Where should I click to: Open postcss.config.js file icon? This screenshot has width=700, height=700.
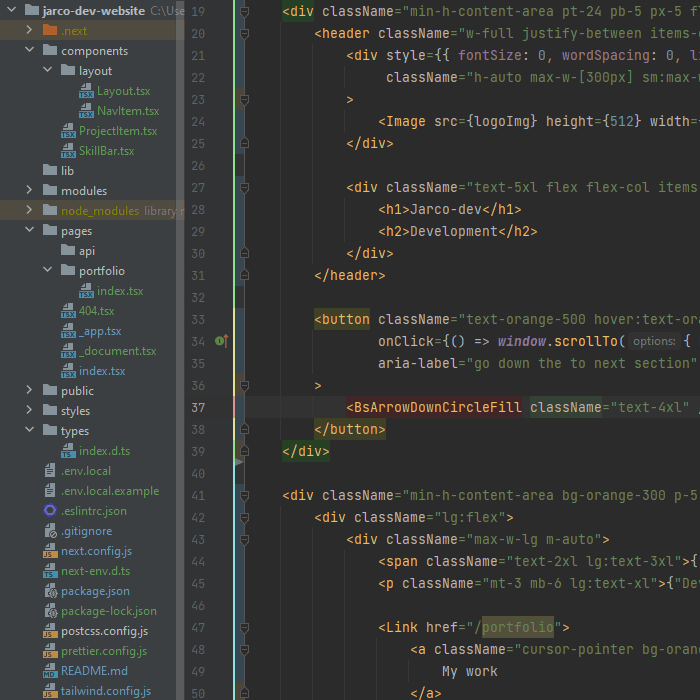pyautogui.click(x=50, y=631)
